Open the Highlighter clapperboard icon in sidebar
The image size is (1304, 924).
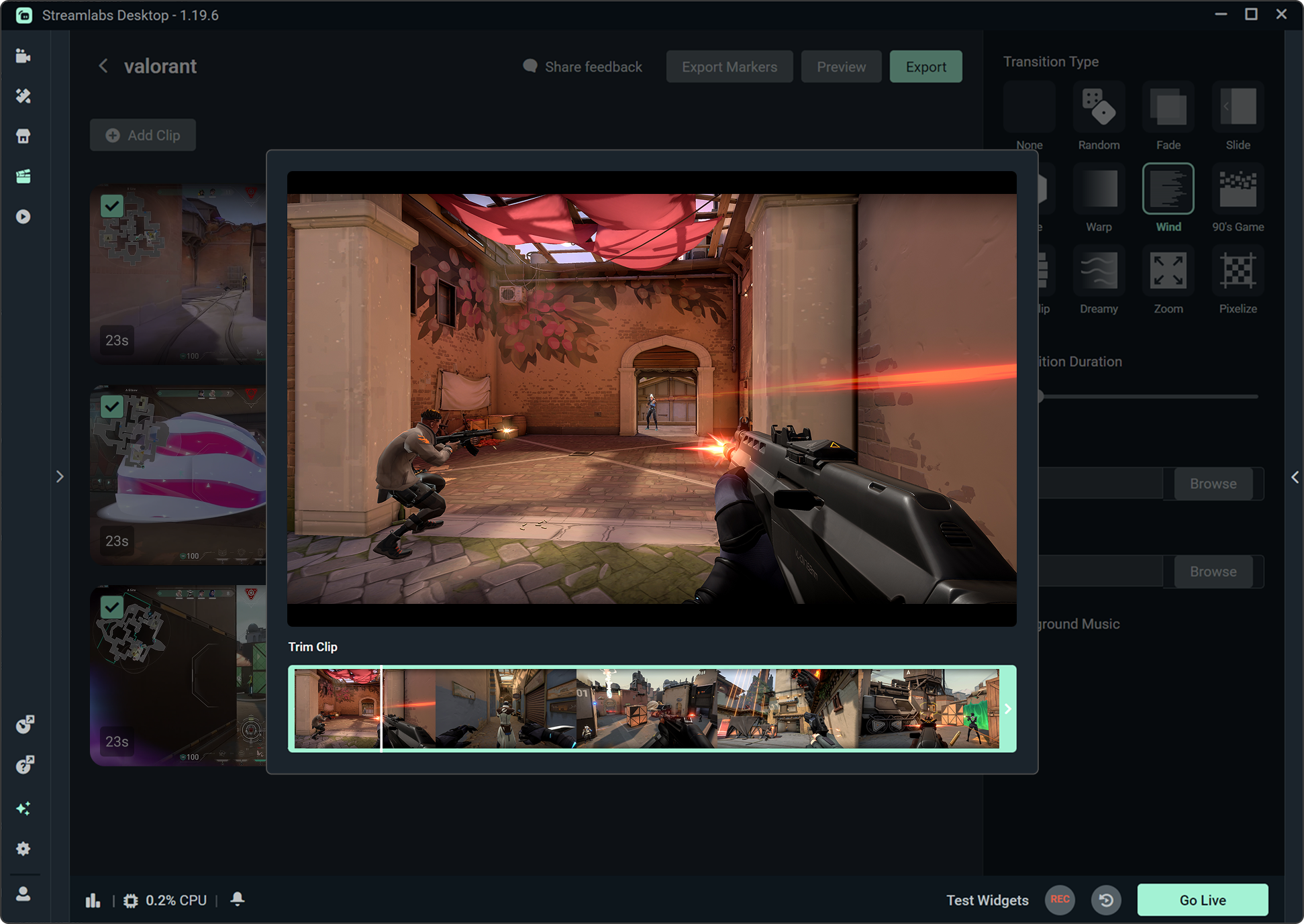pos(23,176)
